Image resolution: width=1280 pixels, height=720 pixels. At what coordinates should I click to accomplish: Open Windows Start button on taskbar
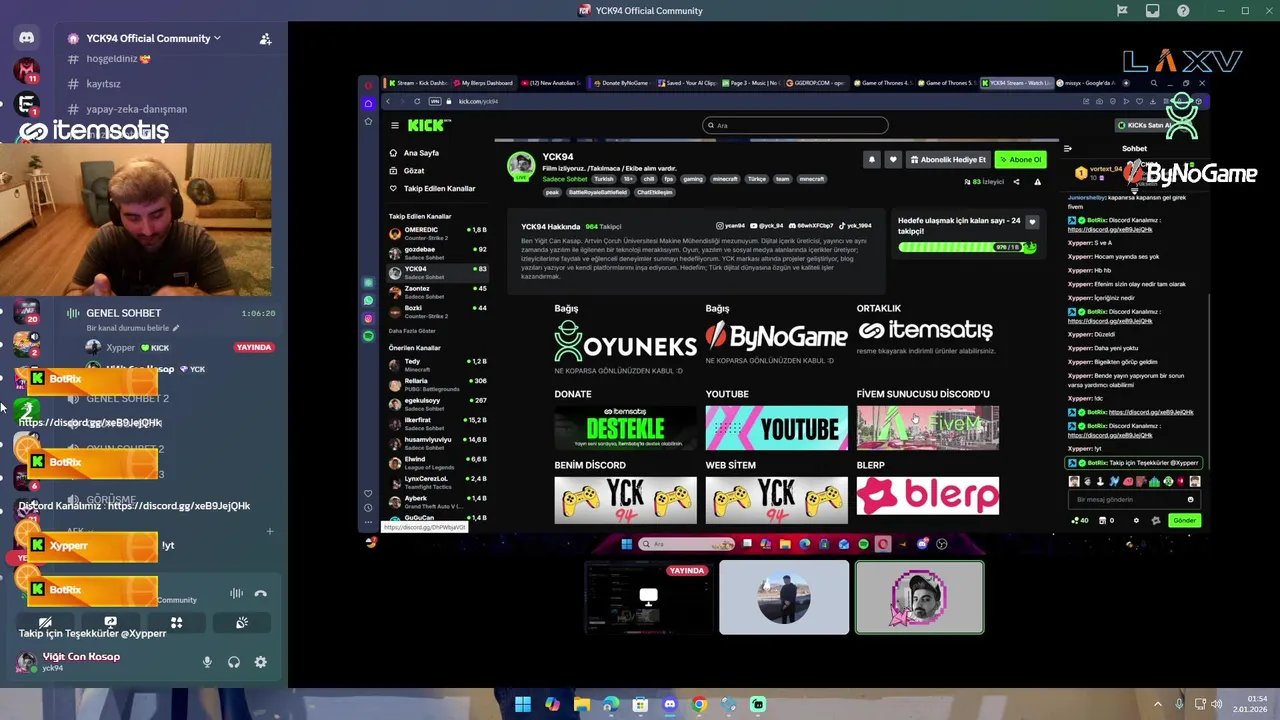pos(522,704)
